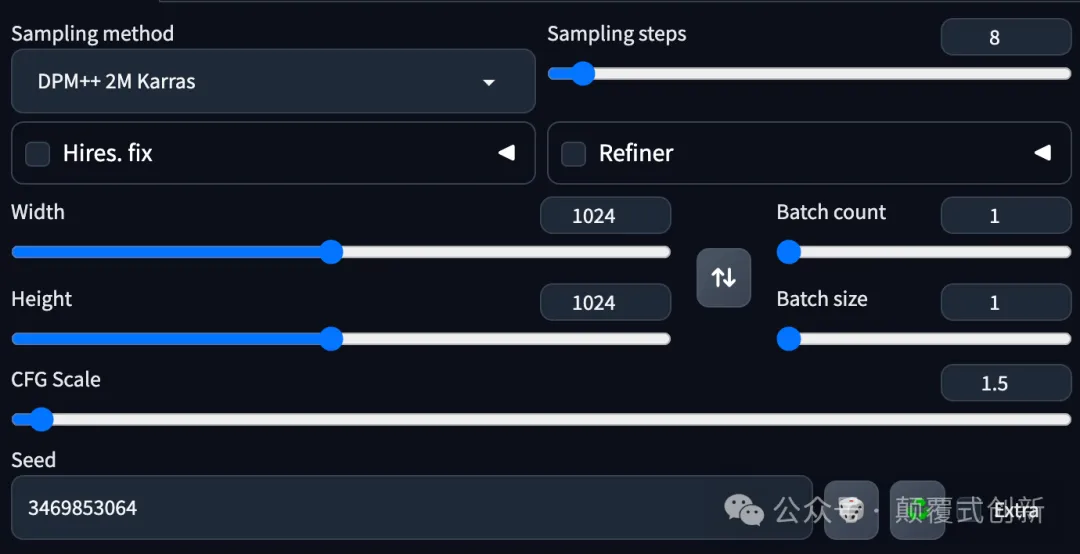Expand the Hires. fix section arrow

[x=506, y=153]
